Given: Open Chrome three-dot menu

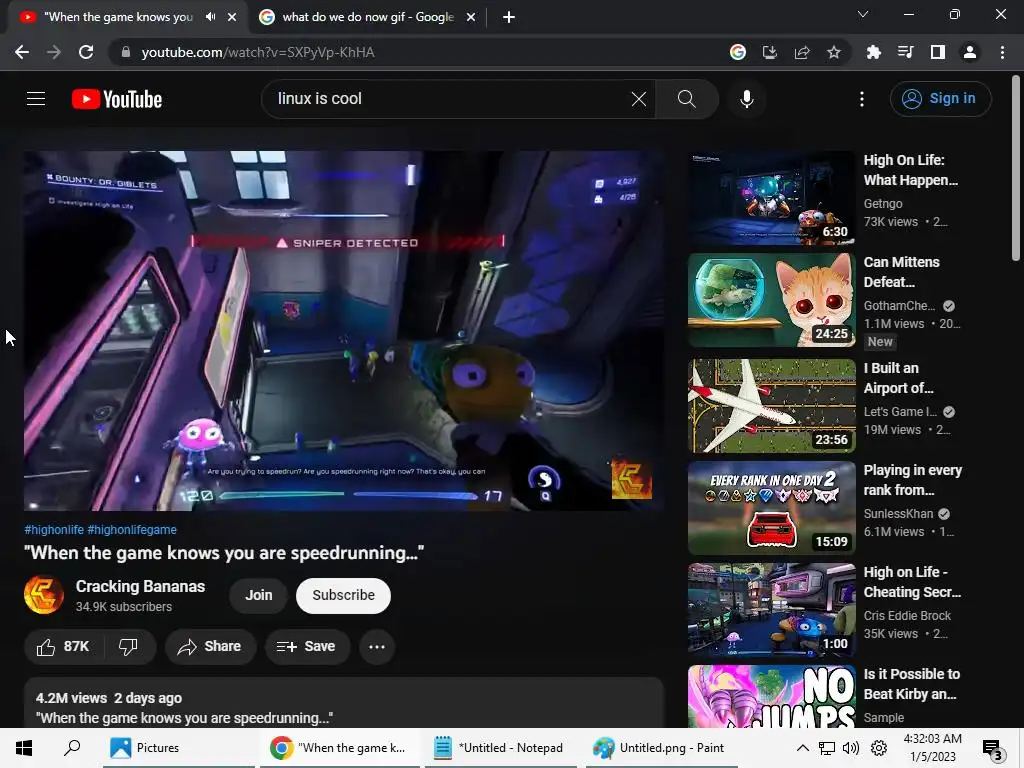Looking at the screenshot, I should tap(1002, 52).
